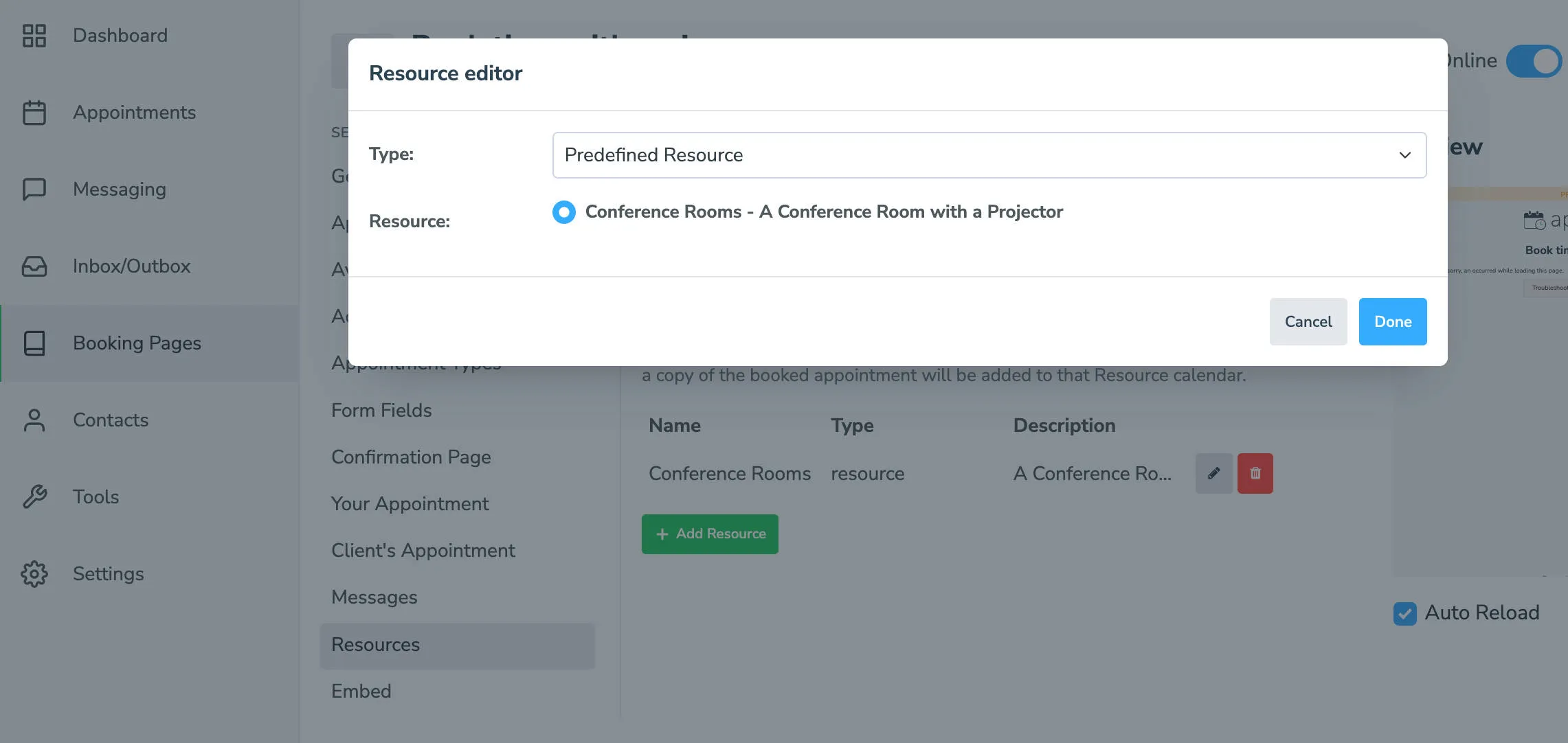Open Settings via the gear icon

pos(34,574)
